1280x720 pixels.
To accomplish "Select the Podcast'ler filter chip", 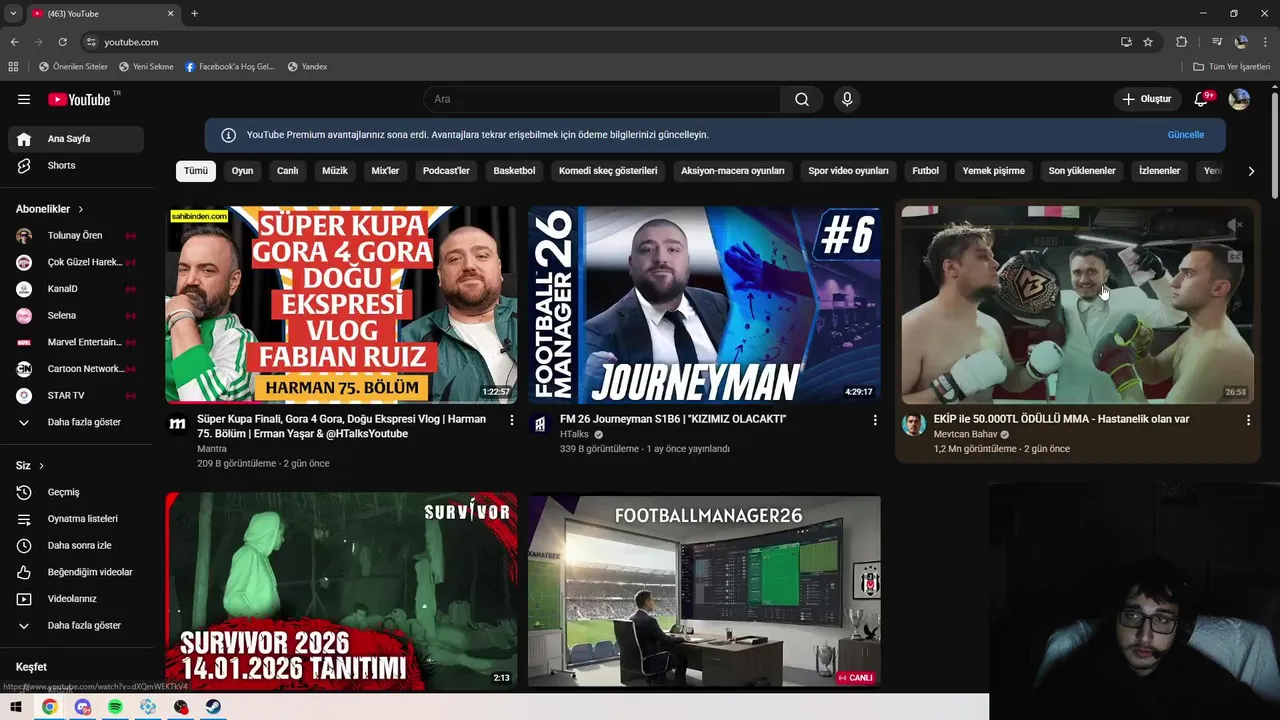I will [x=446, y=171].
